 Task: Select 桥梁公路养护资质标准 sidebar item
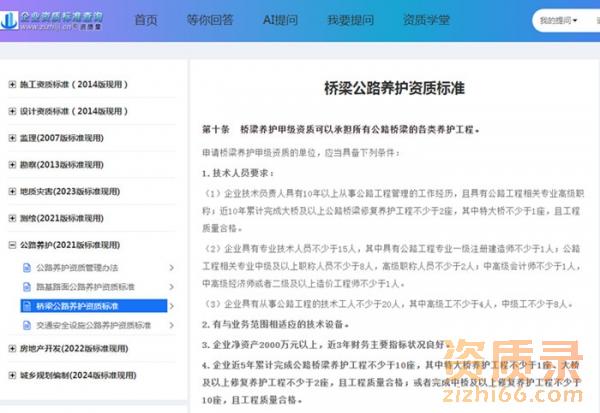tap(92, 306)
